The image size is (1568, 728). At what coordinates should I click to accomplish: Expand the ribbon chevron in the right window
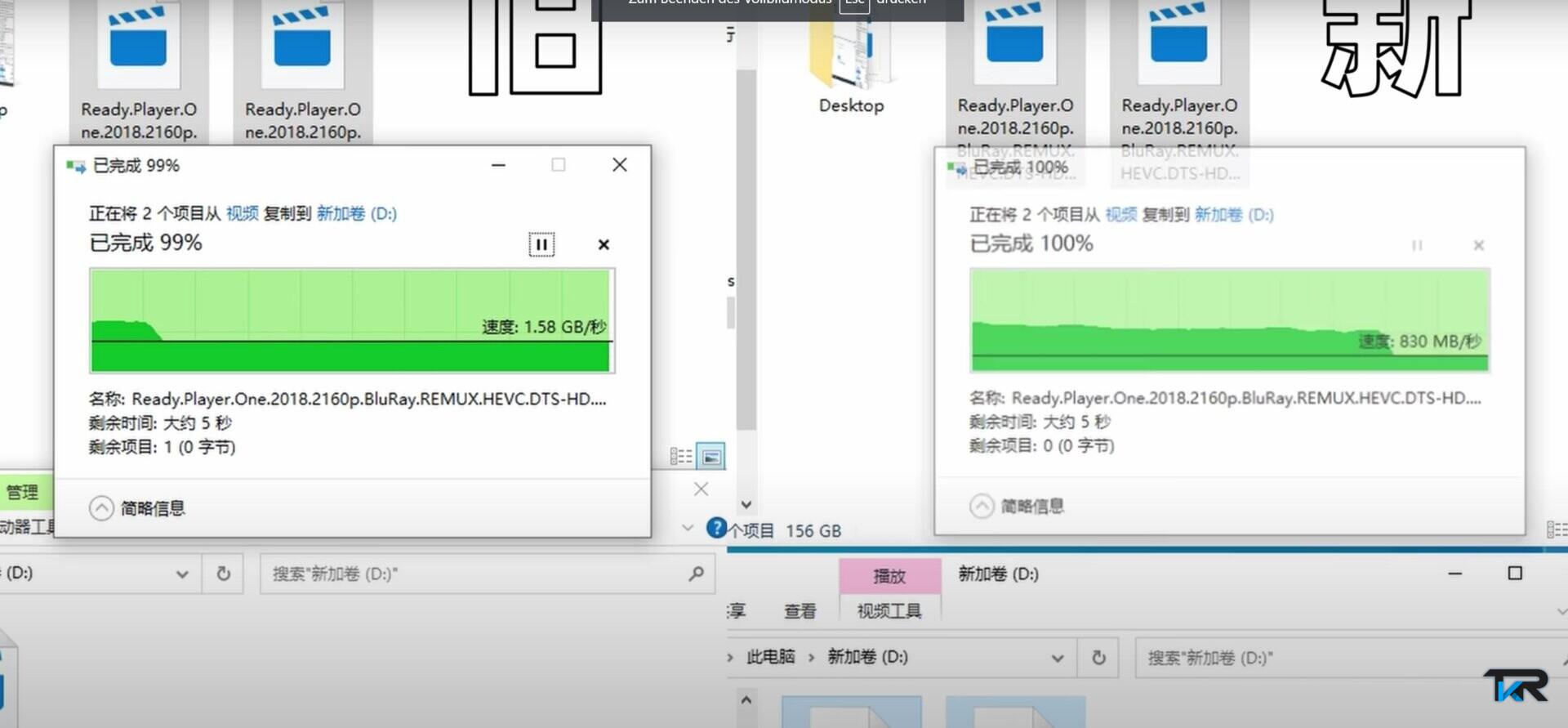click(x=1561, y=611)
